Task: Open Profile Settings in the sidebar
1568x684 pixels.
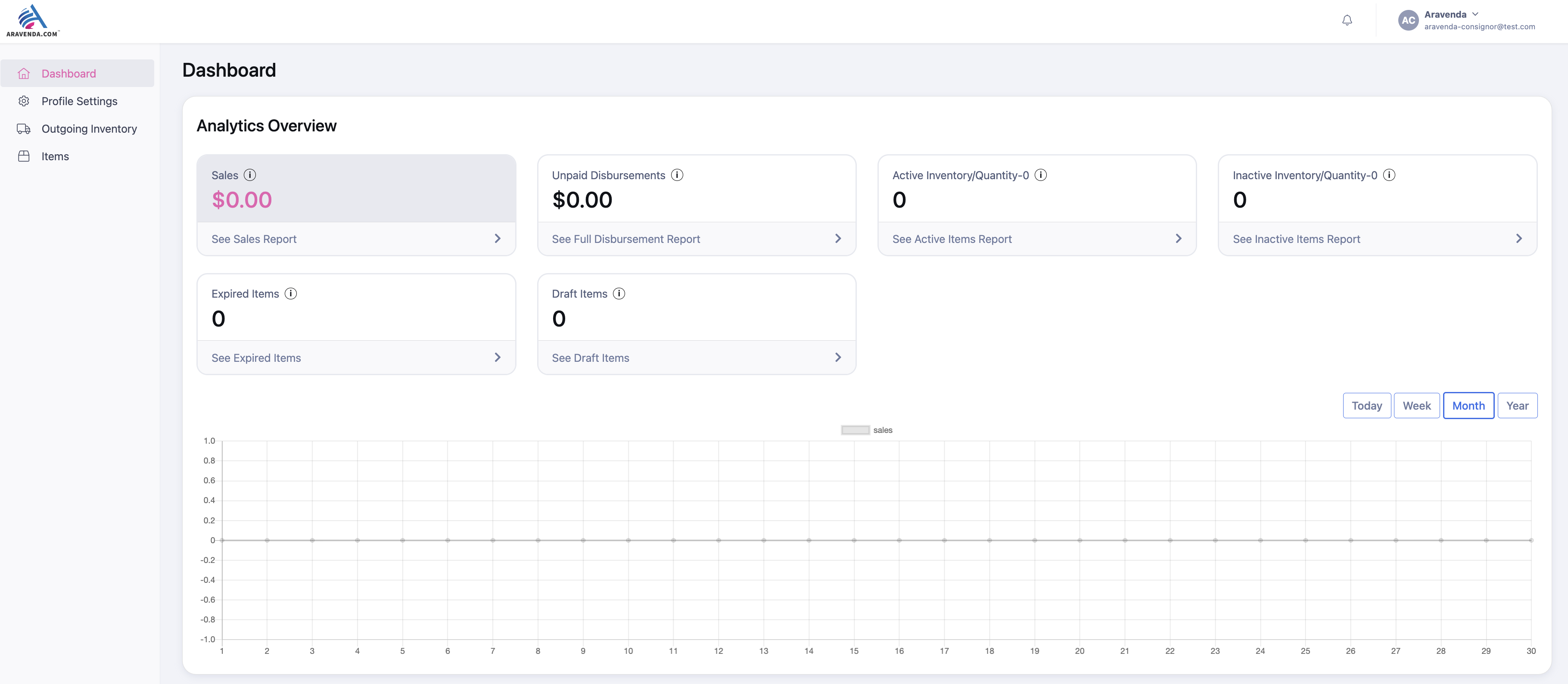Action: click(77, 101)
